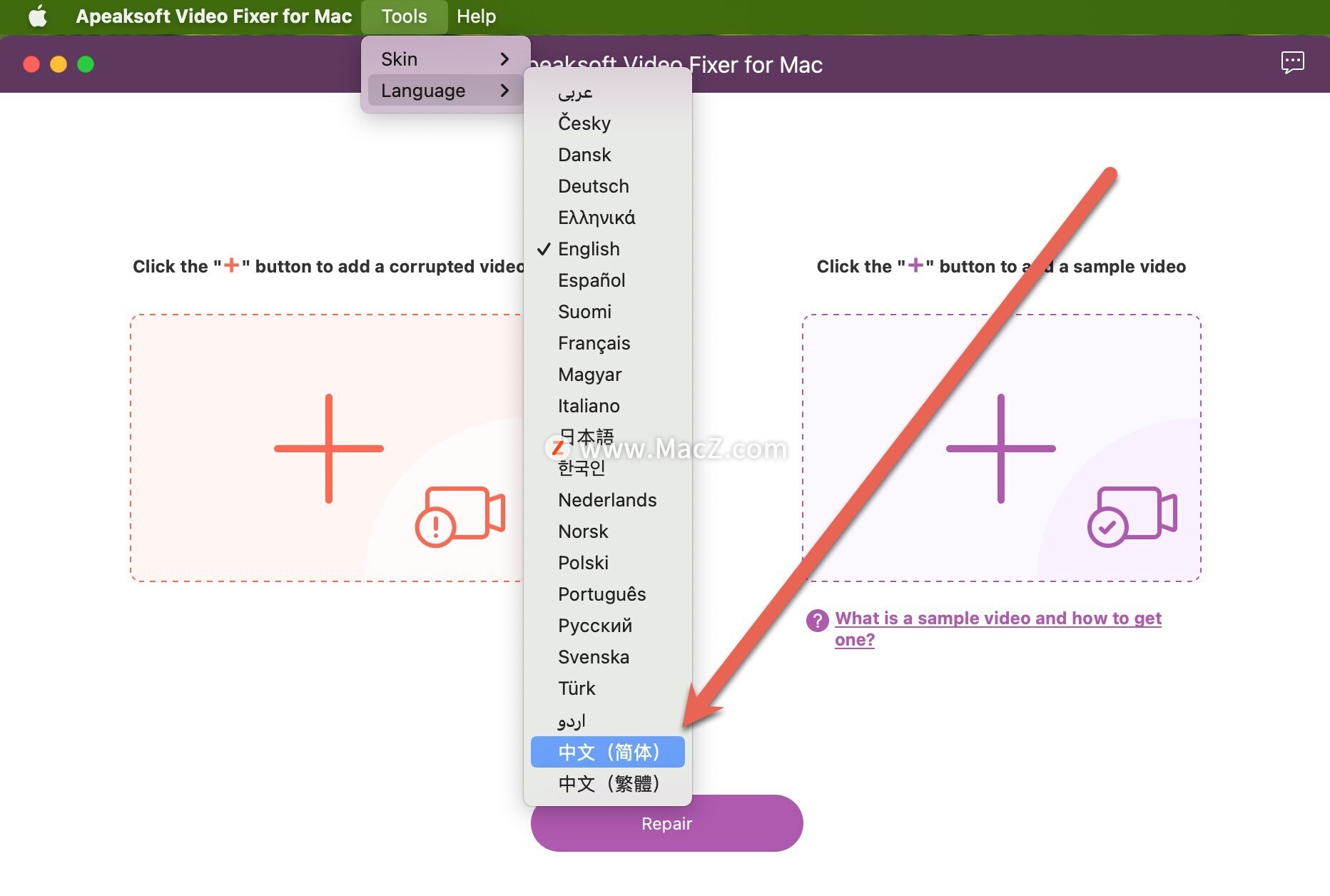
Task: Open the Apeaksoft Video Fixer for Mac menu
Action: tap(213, 16)
